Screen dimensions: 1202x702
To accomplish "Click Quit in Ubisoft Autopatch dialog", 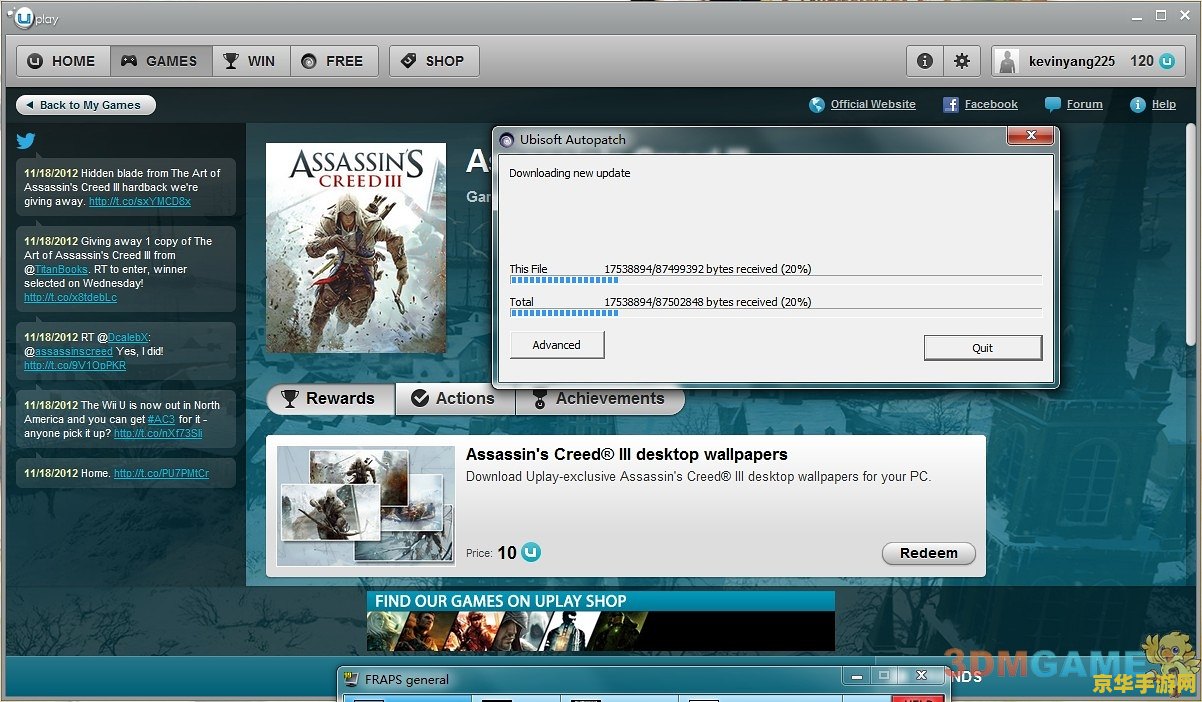I will (x=983, y=348).
